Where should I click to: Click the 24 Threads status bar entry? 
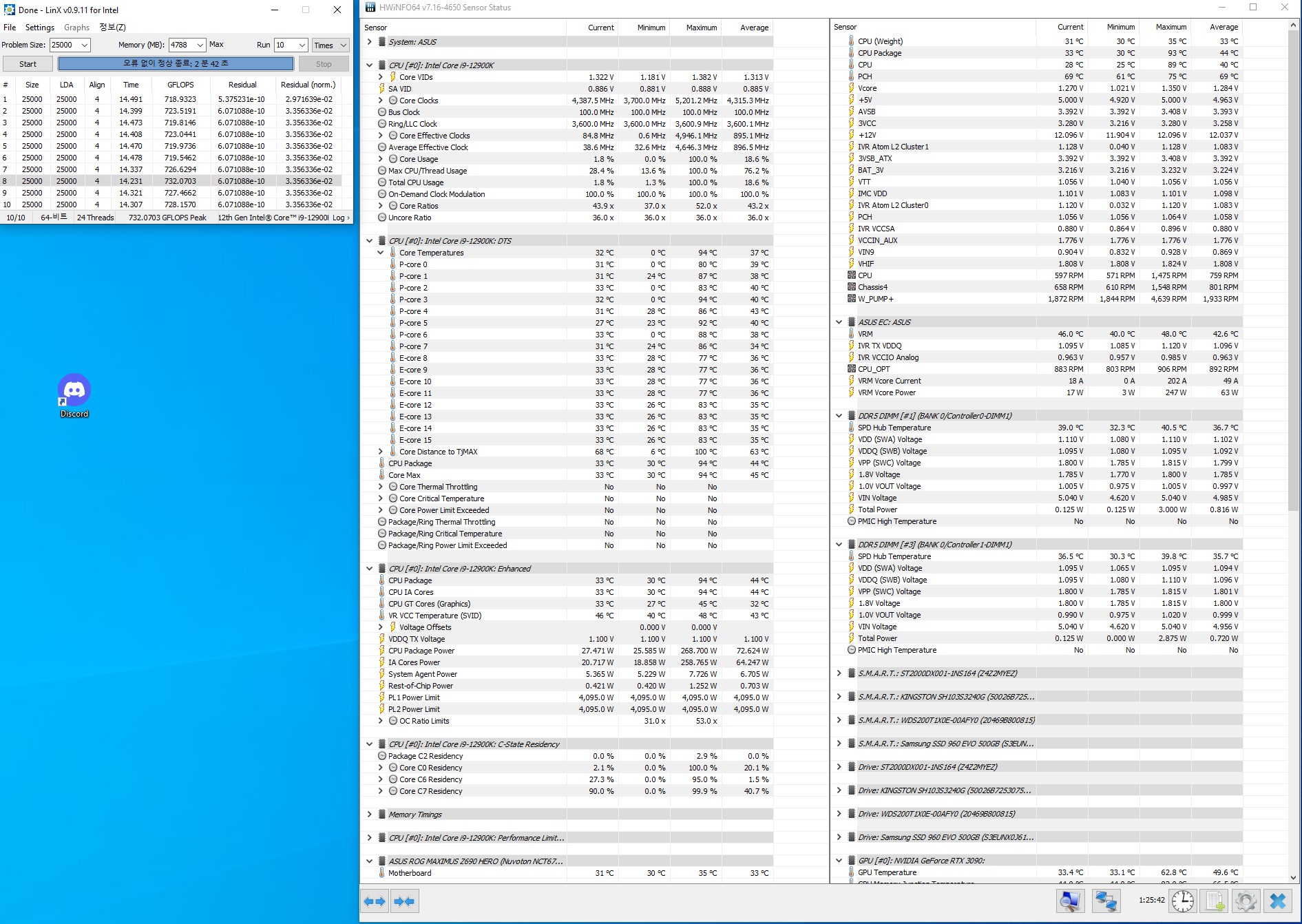point(95,218)
